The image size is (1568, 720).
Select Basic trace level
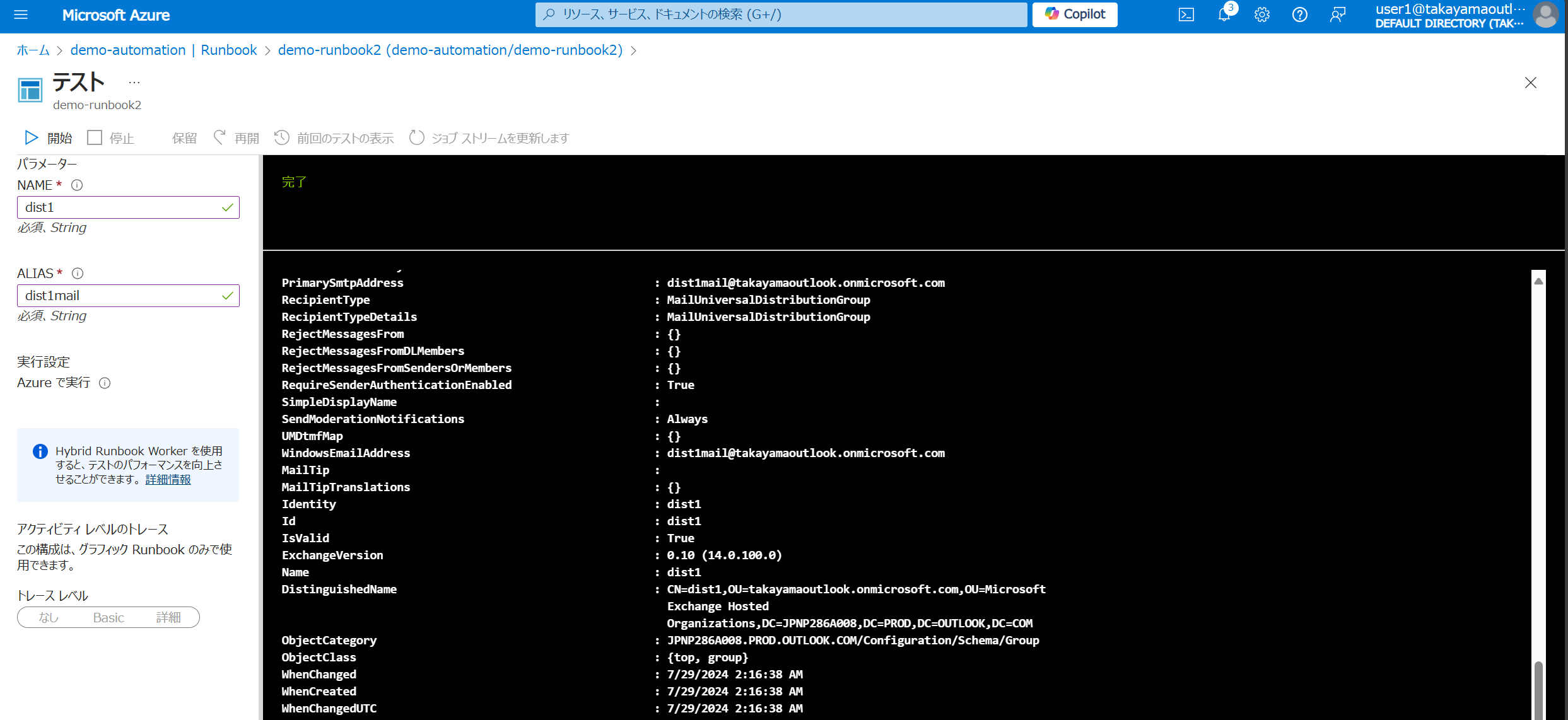(x=108, y=617)
